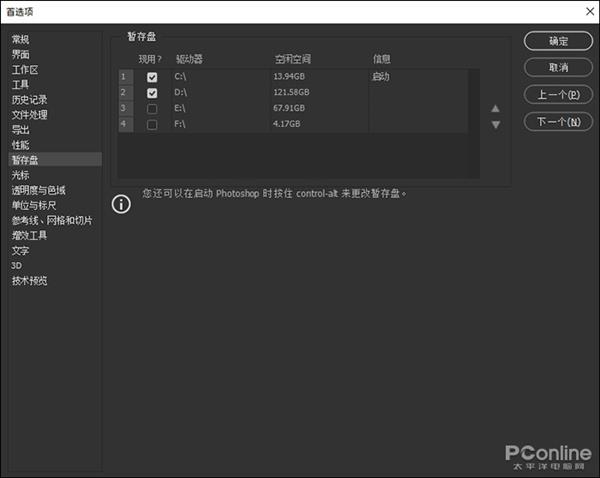Screen dimensions: 600x478
Task: Close the 首选项 dialog
Action: pyautogui.click(x=590, y=11)
